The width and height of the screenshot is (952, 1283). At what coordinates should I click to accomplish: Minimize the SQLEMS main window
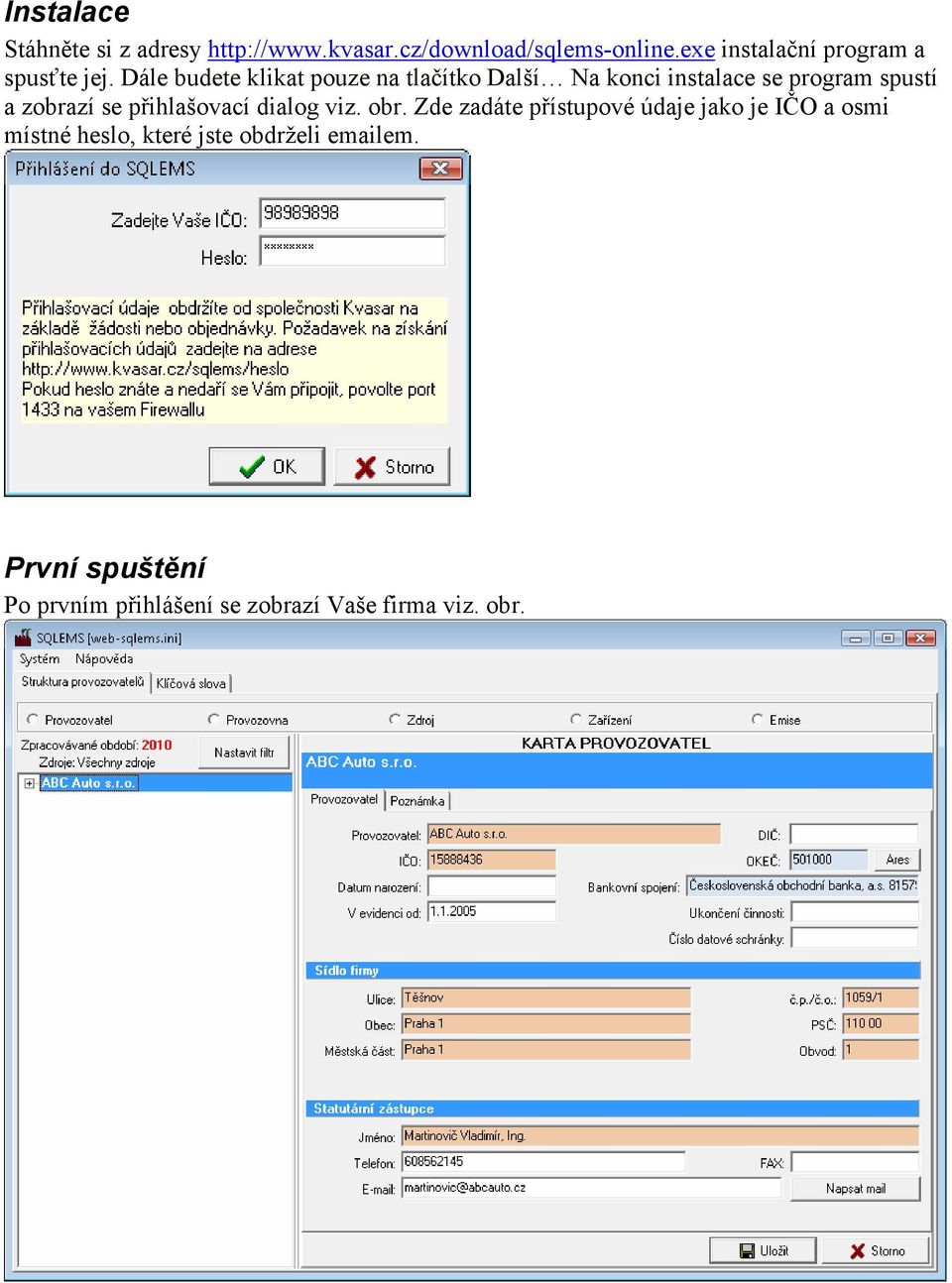tap(855, 638)
